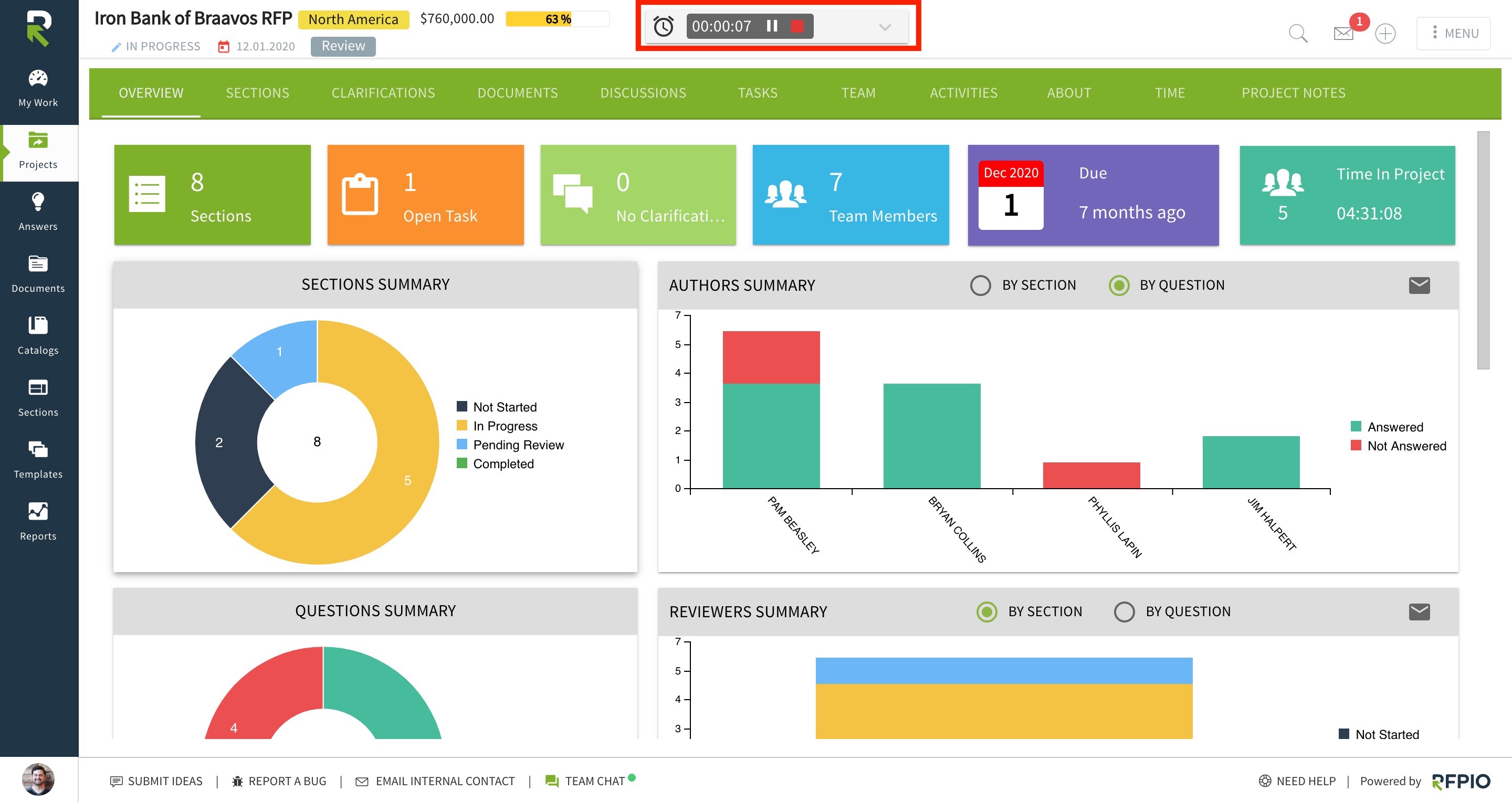
Task: Click the Due 7 months ago card
Action: pos(1093,195)
